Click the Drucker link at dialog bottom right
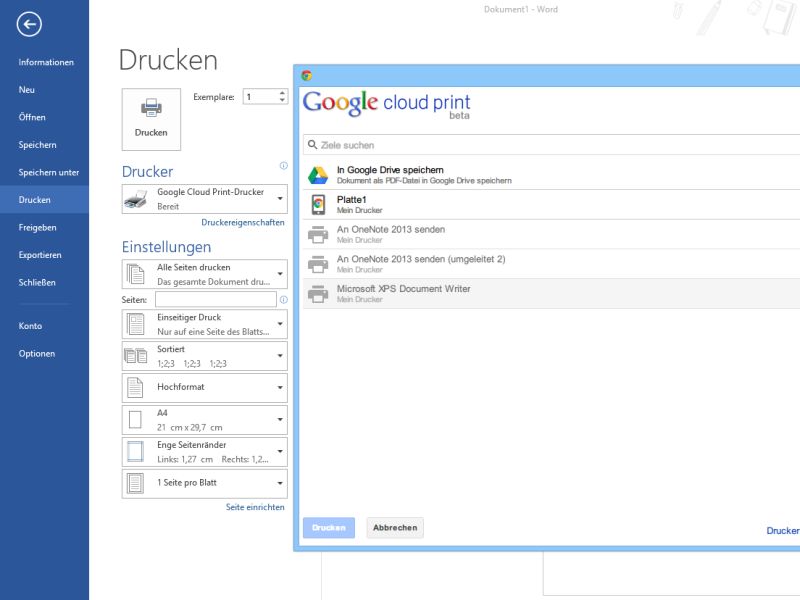Screen dimensions: 800x600 pyautogui.click(x=783, y=531)
